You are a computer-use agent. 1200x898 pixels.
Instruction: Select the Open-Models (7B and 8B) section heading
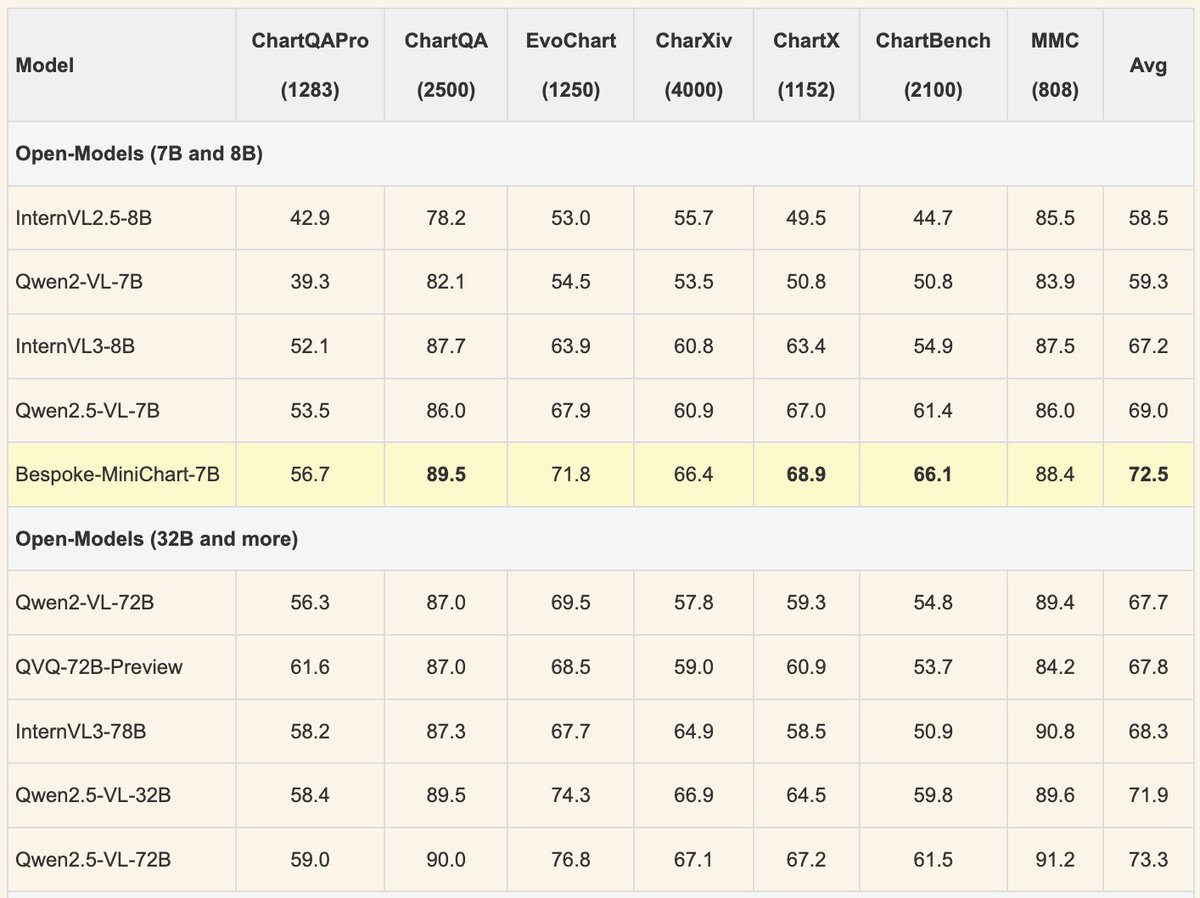pos(139,155)
